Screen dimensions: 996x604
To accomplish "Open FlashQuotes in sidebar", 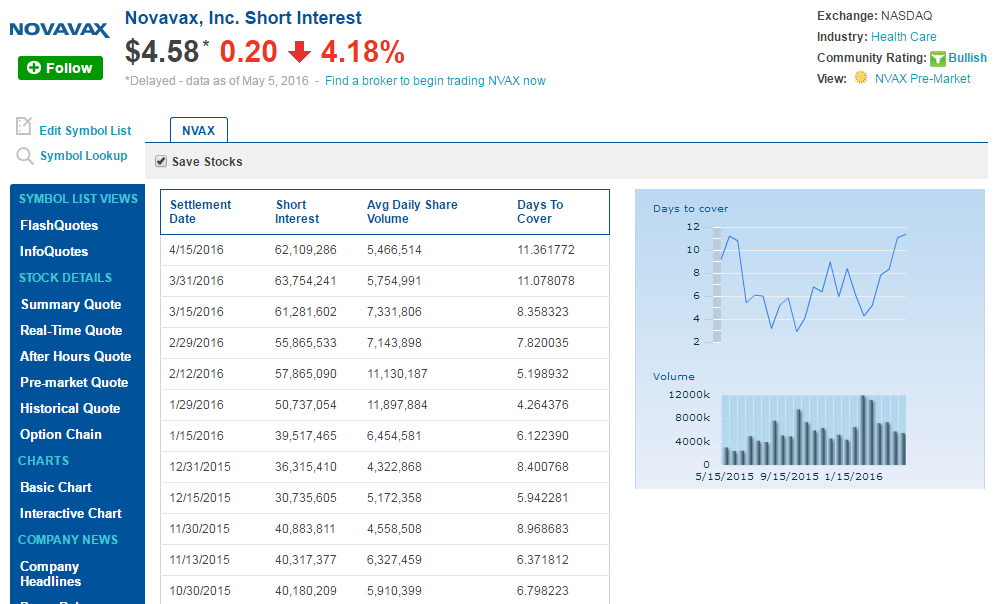I will coord(59,225).
